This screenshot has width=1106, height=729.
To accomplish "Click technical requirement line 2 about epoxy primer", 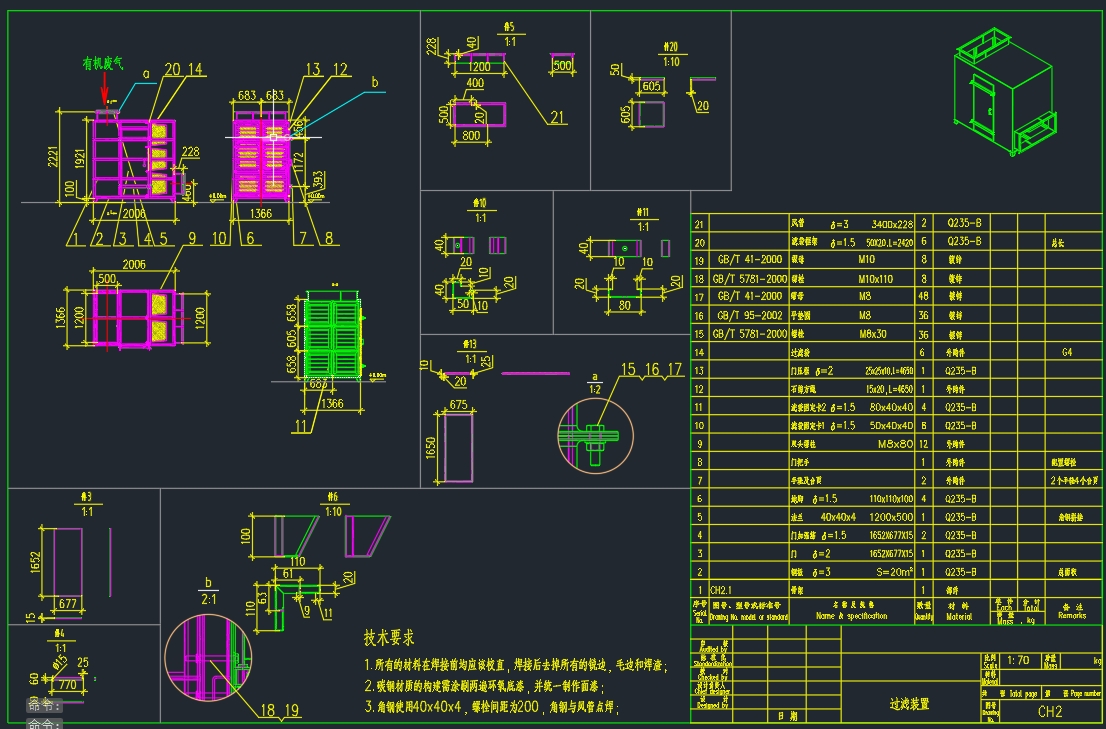I will coord(484,686).
